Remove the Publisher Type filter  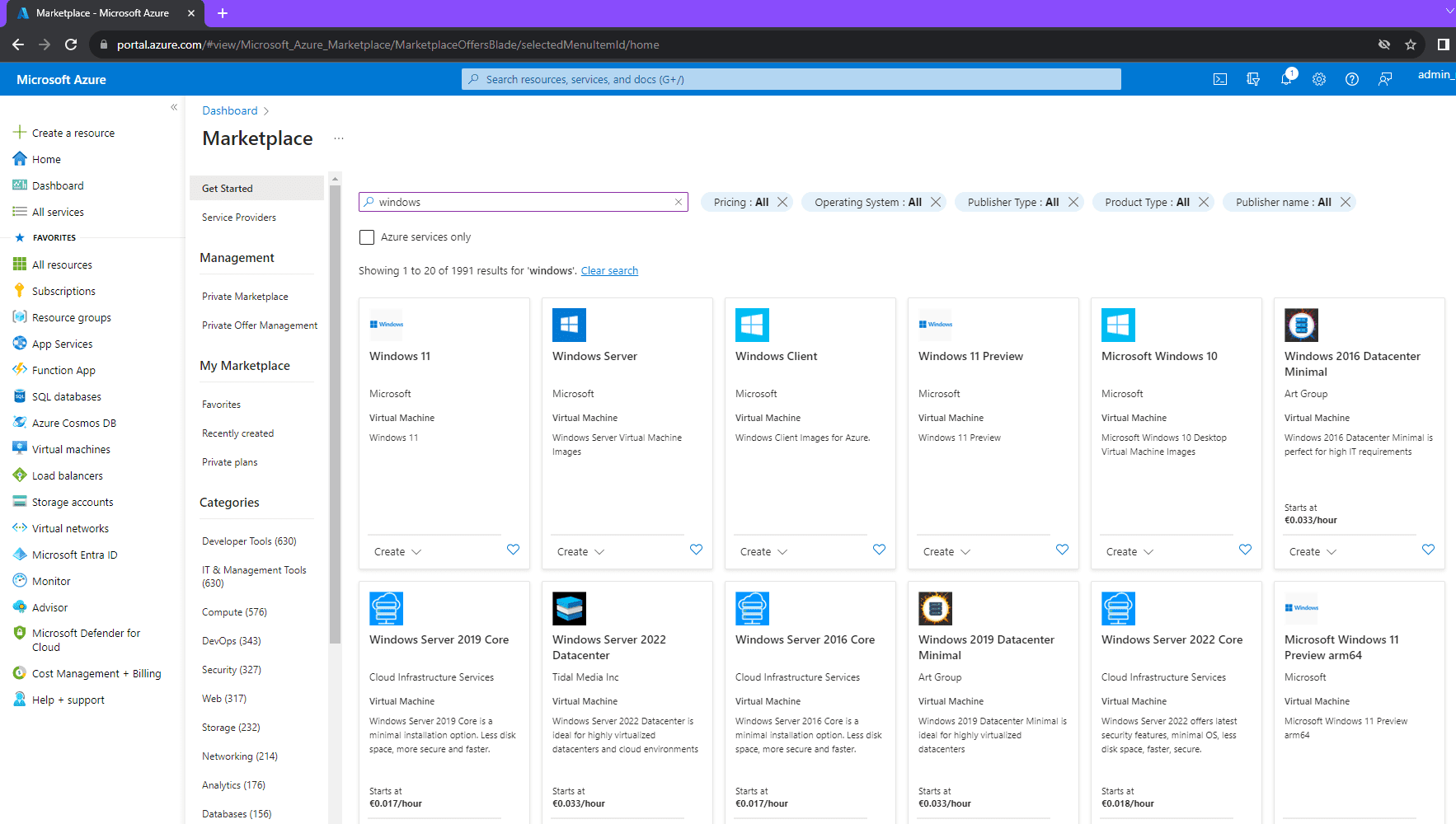(x=1073, y=202)
